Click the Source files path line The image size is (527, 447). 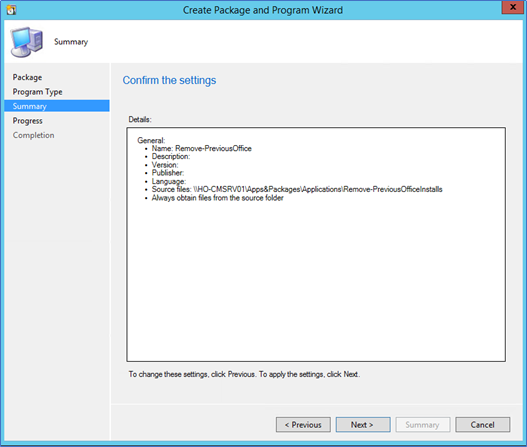point(297,190)
